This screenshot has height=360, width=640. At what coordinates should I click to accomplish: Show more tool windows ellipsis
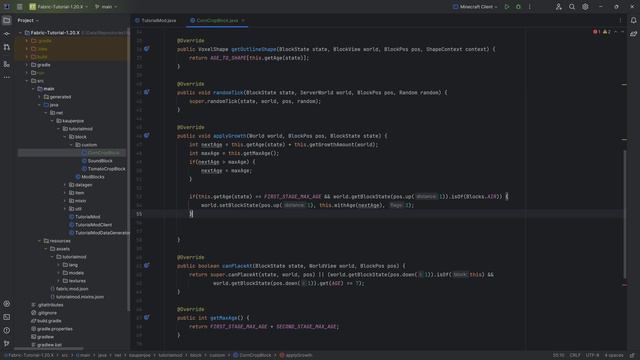click(7, 77)
